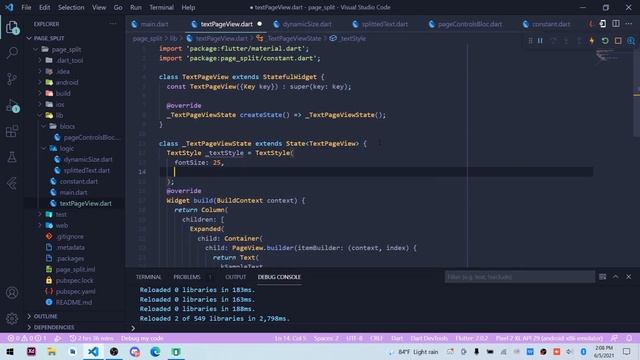This screenshot has width=640, height=360.
Task: Open README.md in the explorer
Action: pyautogui.click(x=74, y=302)
